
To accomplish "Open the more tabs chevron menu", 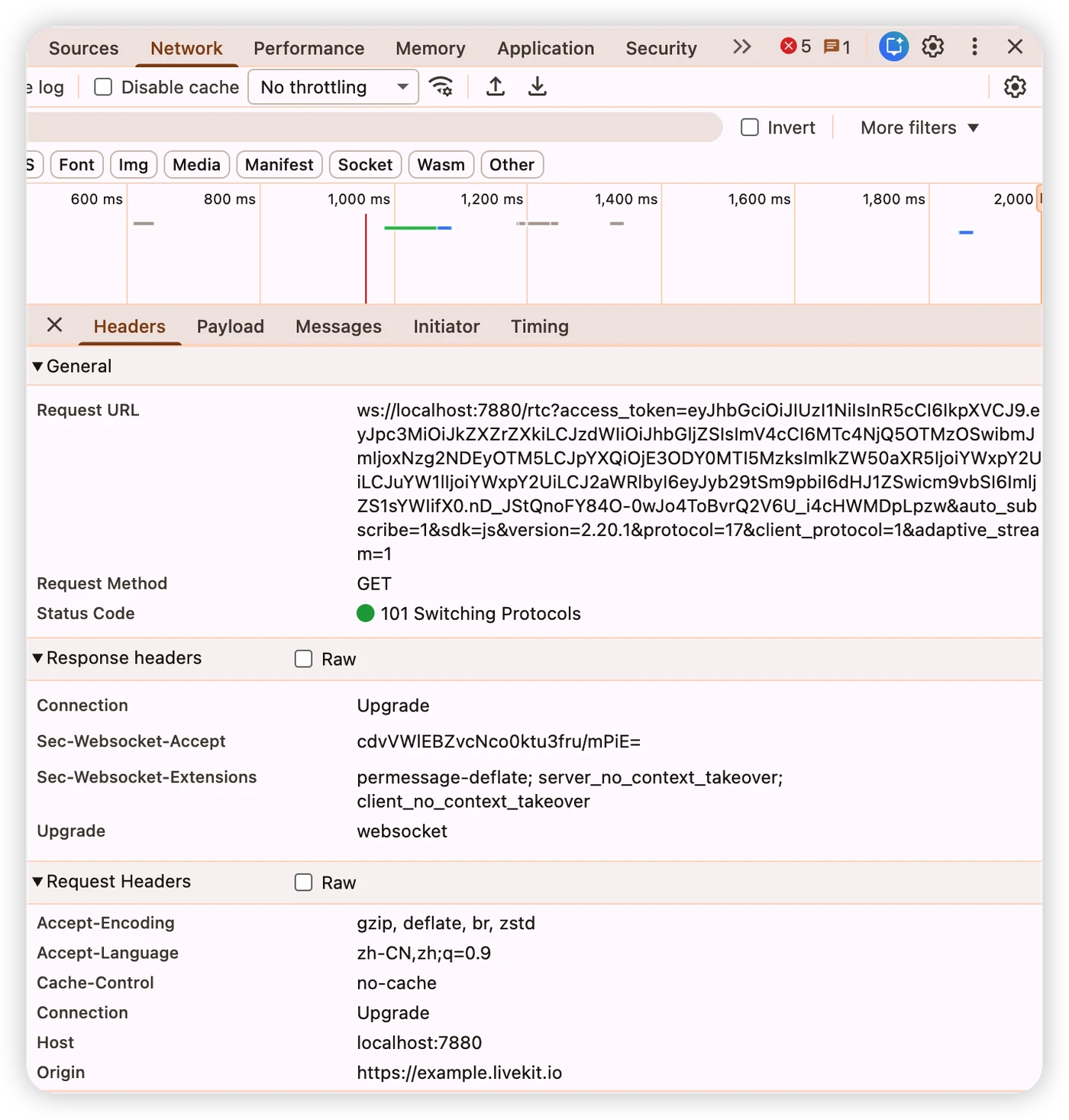I will (x=741, y=47).
